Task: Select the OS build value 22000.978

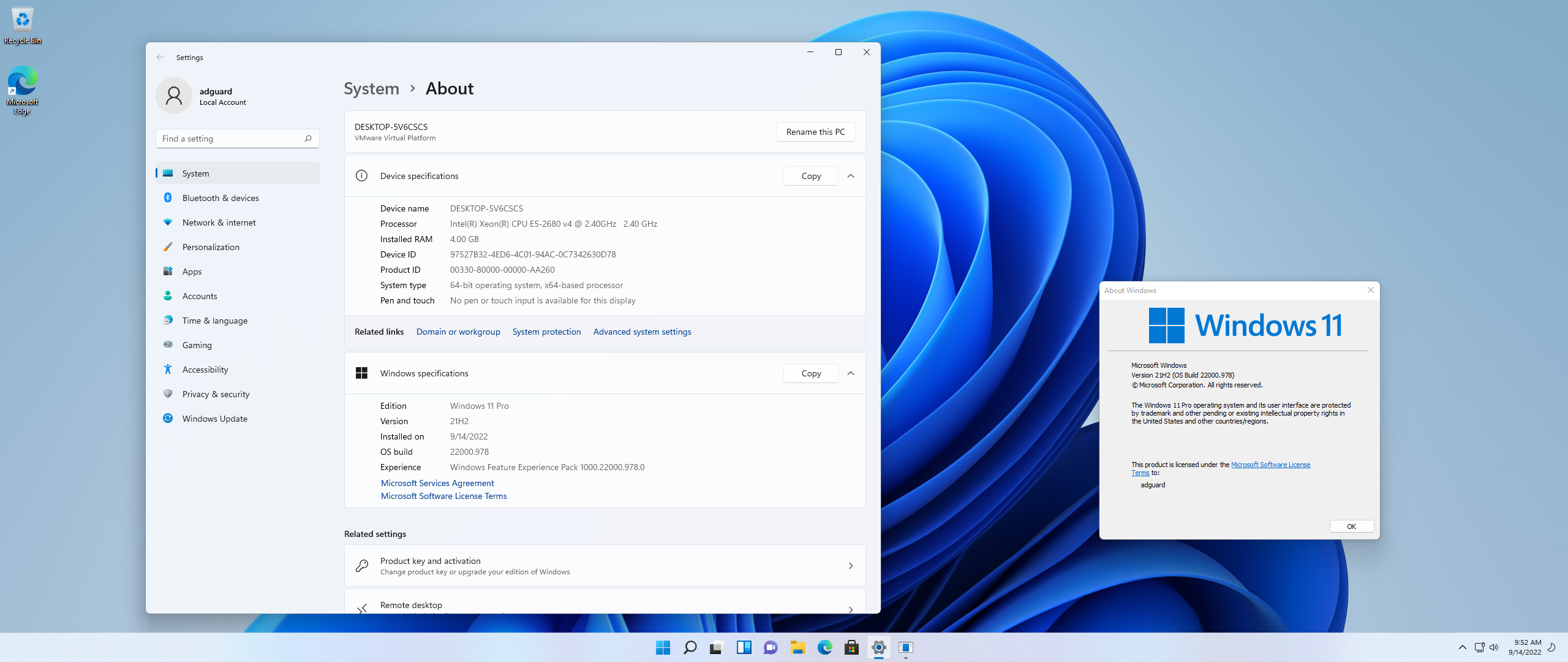Action: pos(469,452)
